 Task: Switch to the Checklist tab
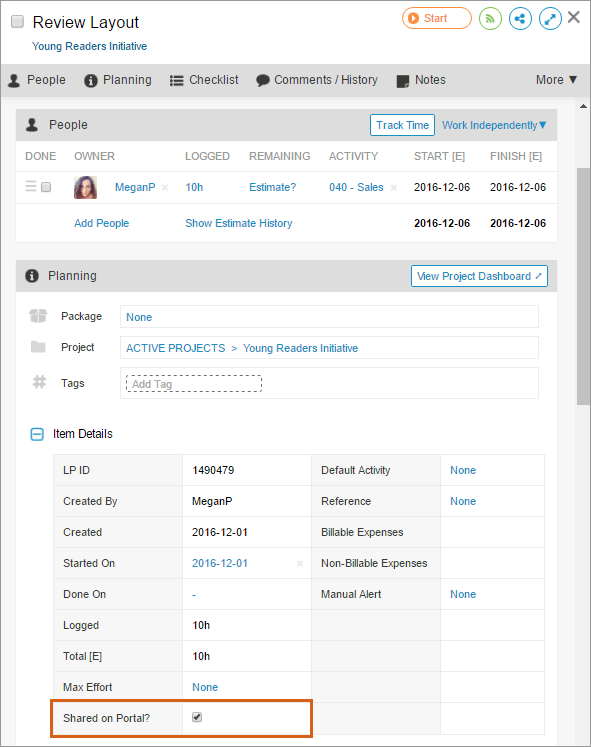click(204, 80)
